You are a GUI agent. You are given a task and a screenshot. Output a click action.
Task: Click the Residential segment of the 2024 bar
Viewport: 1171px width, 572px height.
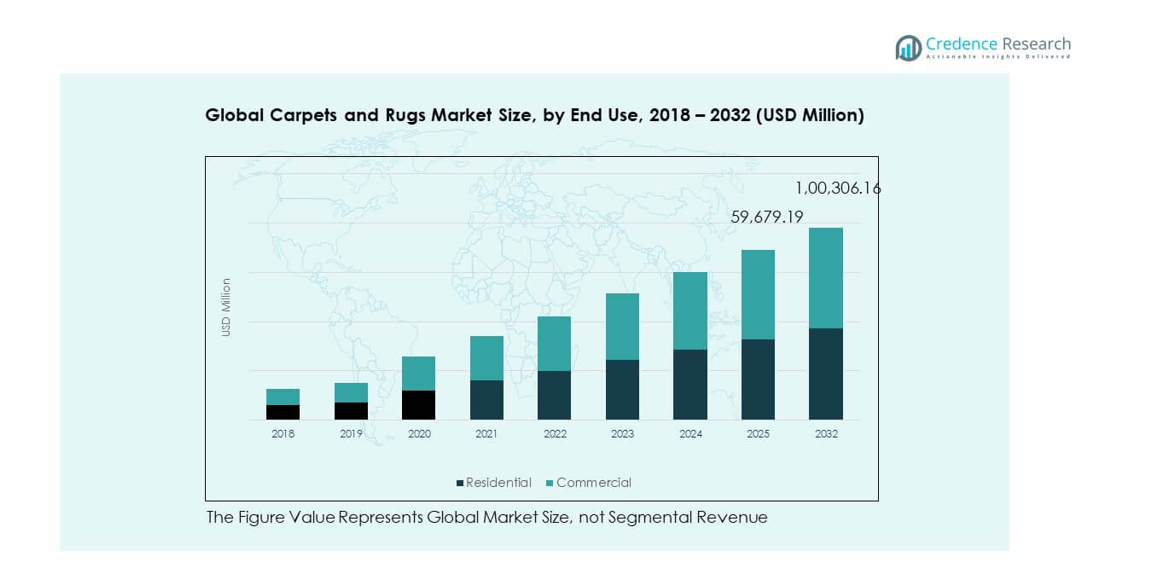[x=690, y=384]
